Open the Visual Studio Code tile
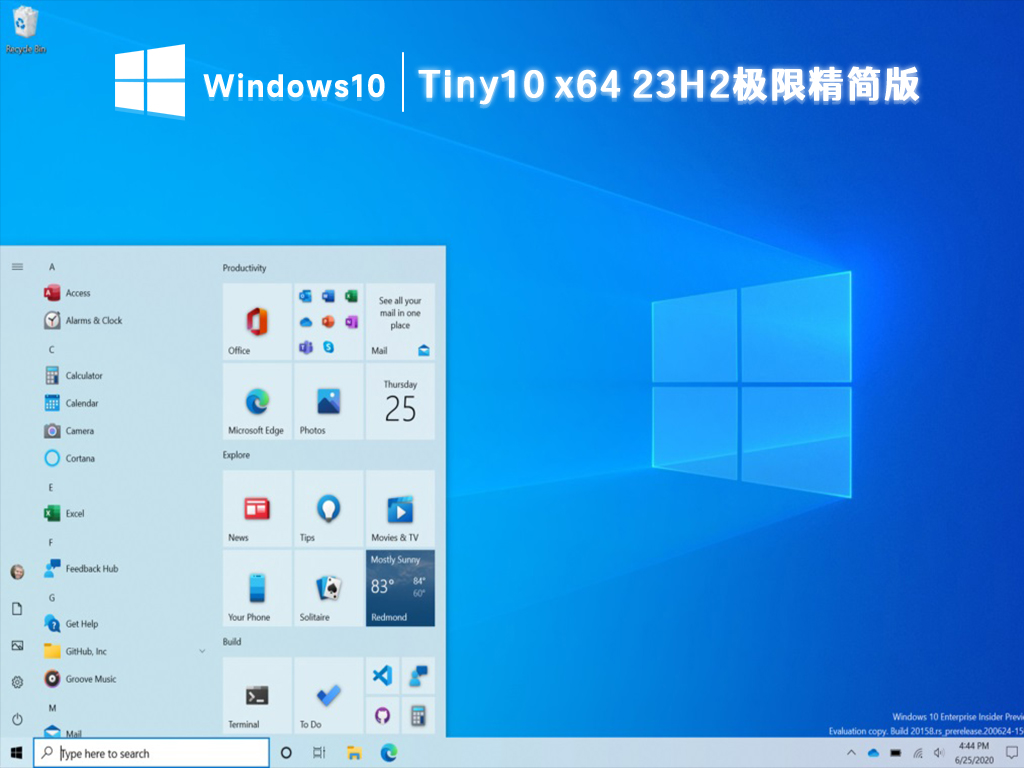 (x=382, y=675)
